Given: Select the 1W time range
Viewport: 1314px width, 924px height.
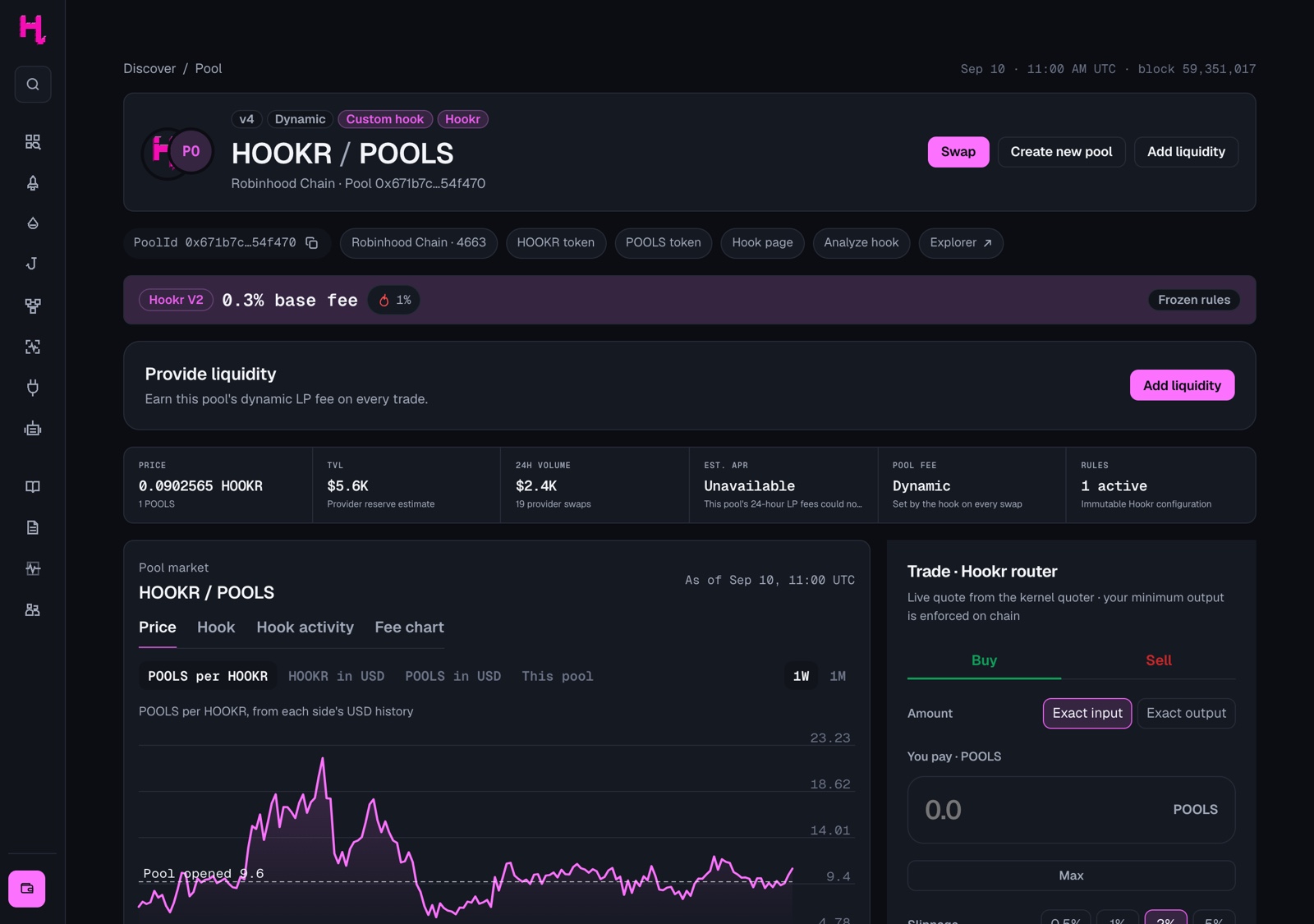Looking at the screenshot, I should (x=801, y=676).
